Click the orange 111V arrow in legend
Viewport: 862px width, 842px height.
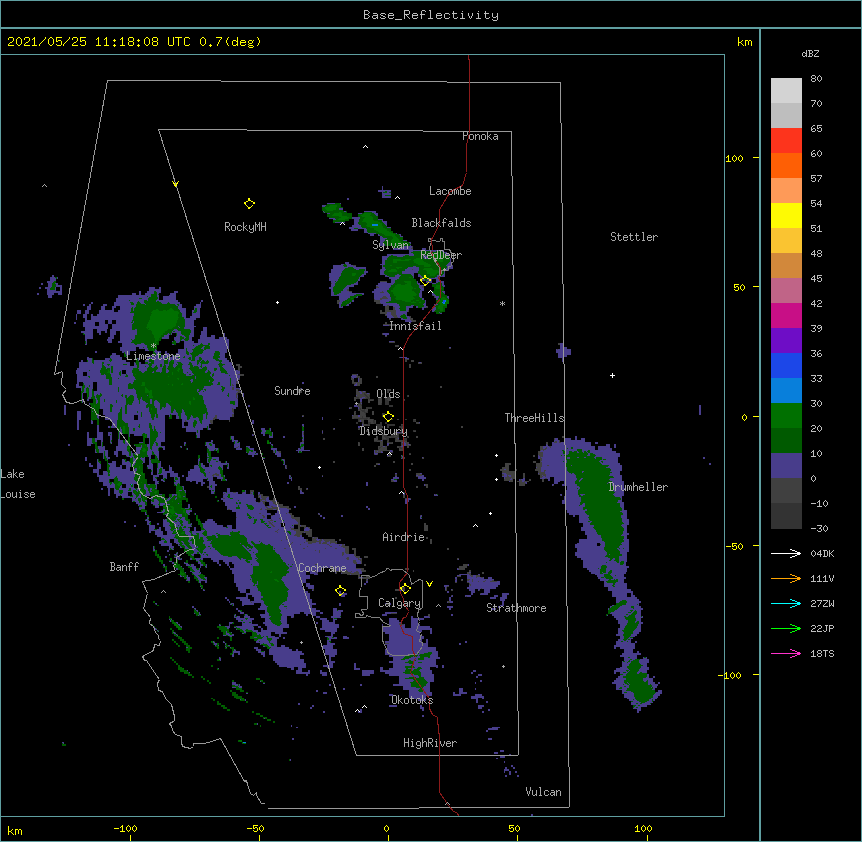click(786, 578)
